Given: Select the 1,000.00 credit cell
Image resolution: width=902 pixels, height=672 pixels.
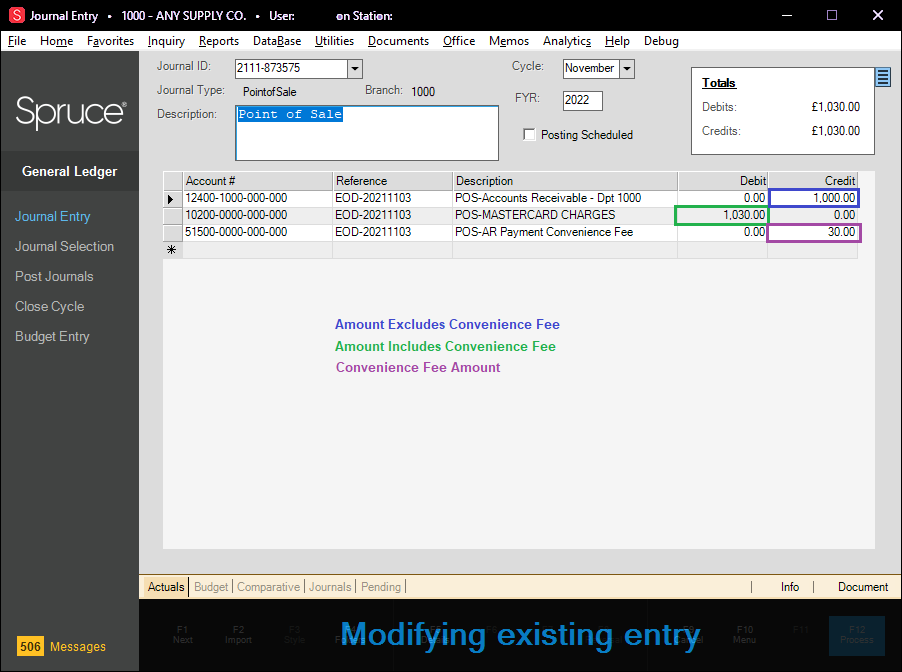Looking at the screenshot, I should pyautogui.click(x=814, y=198).
